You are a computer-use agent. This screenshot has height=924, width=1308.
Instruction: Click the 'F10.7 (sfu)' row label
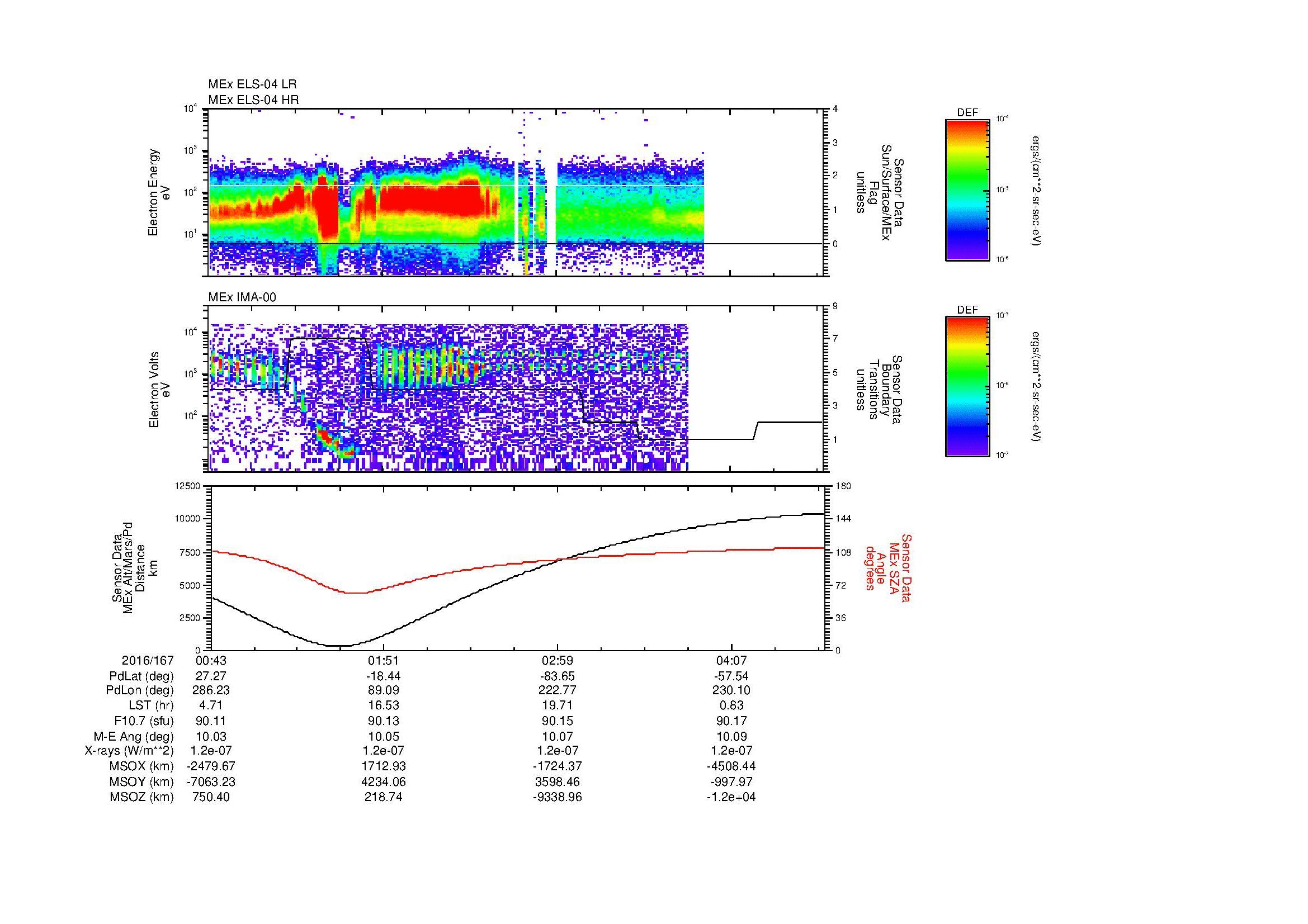pos(144,721)
